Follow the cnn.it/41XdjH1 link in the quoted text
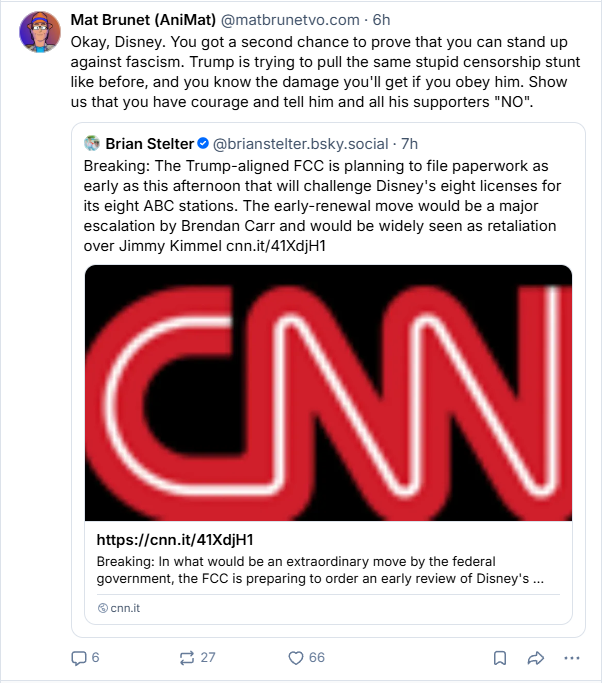Viewport: 603px width, 683px height. [276, 246]
